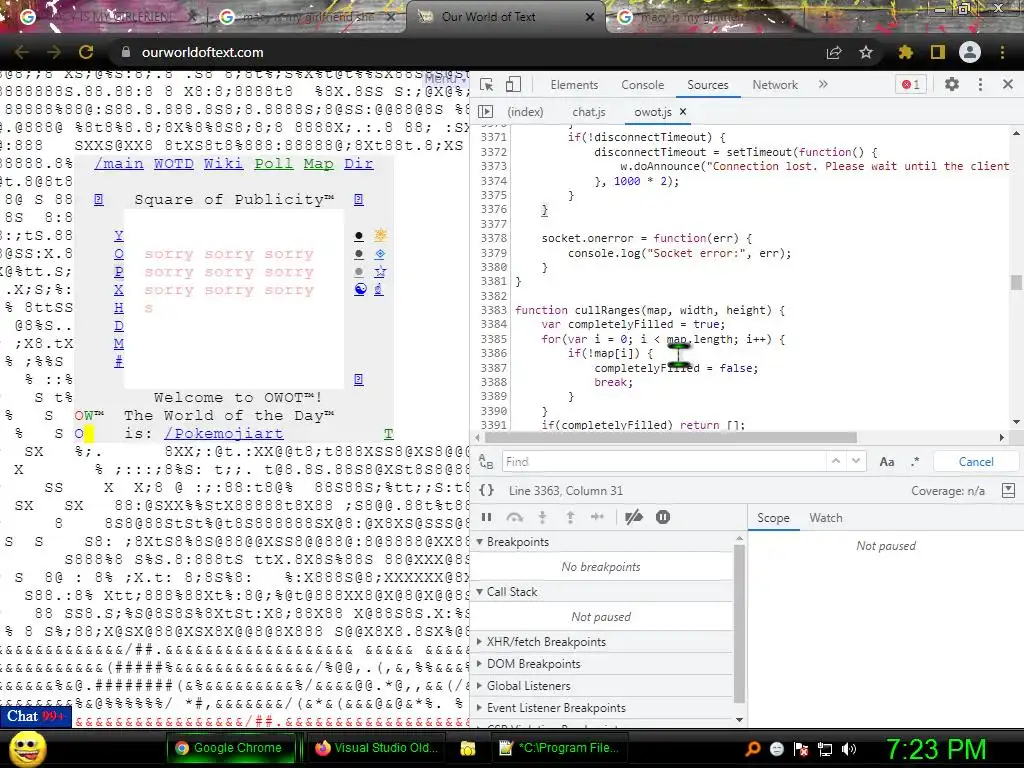
Task: Pick the dark gray circle color dot
Action: [x=359, y=253]
